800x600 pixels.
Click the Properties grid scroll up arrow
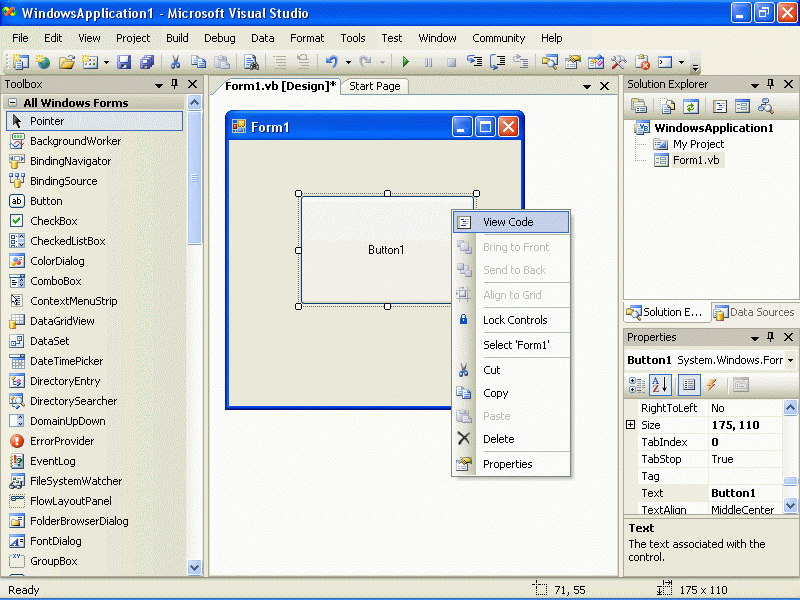(790, 407)
